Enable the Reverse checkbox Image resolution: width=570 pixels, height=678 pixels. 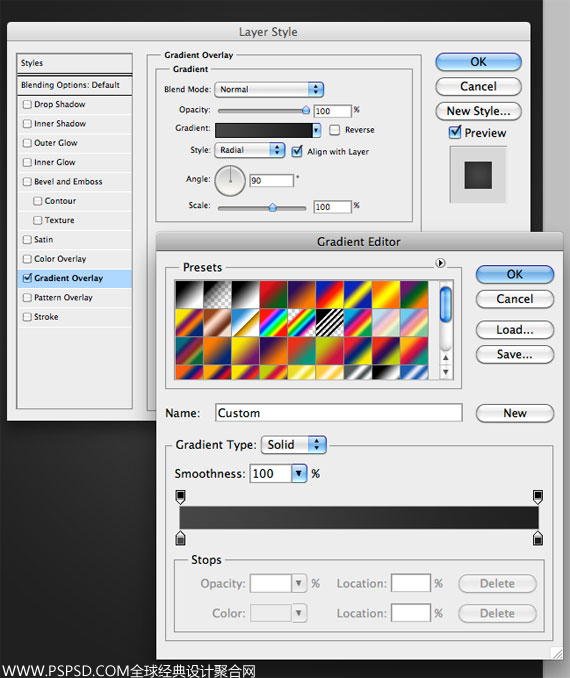pos(334,130)
